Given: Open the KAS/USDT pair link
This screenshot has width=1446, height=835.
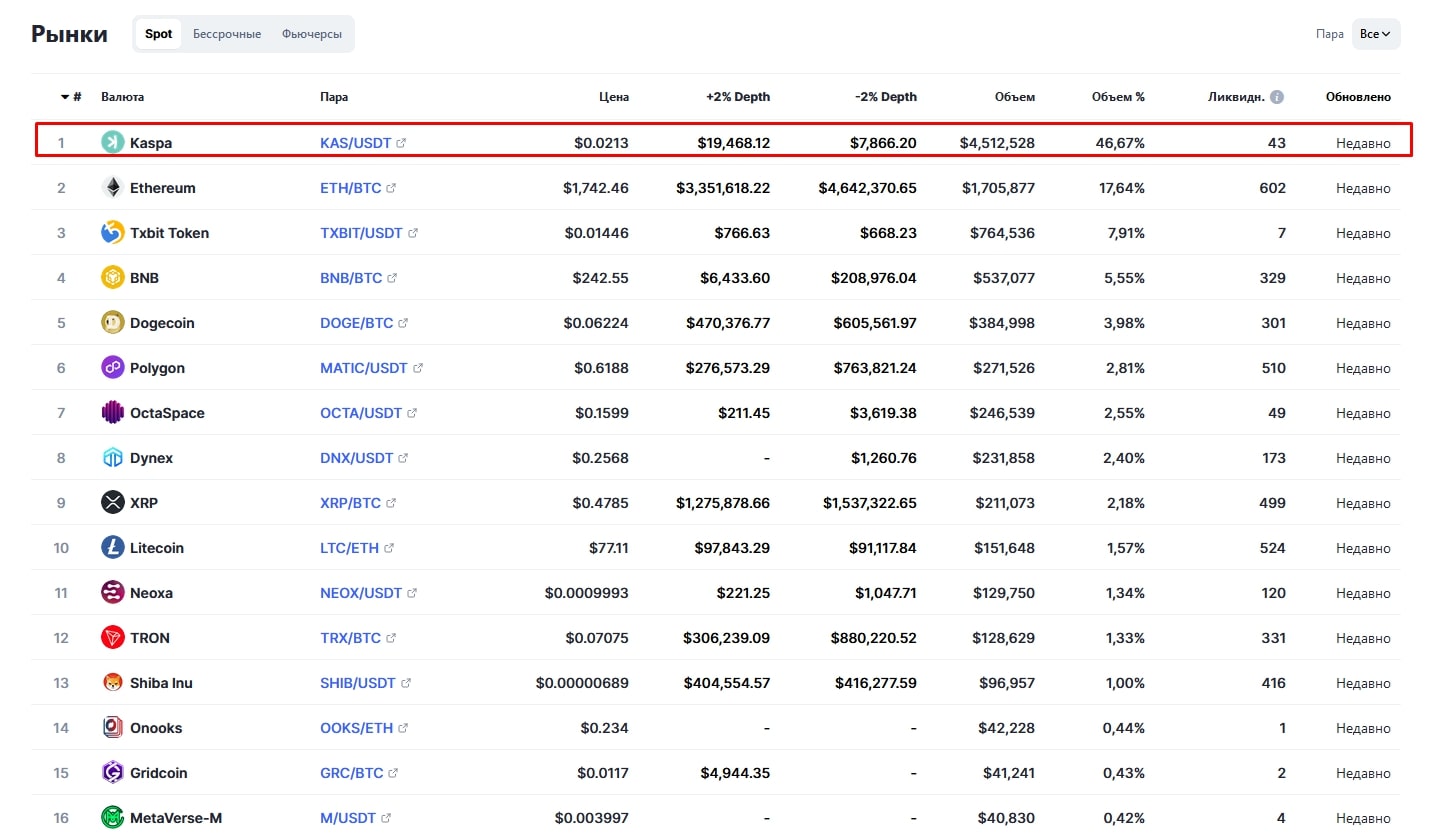Looking at the screenshot, I should click(356, 143).
